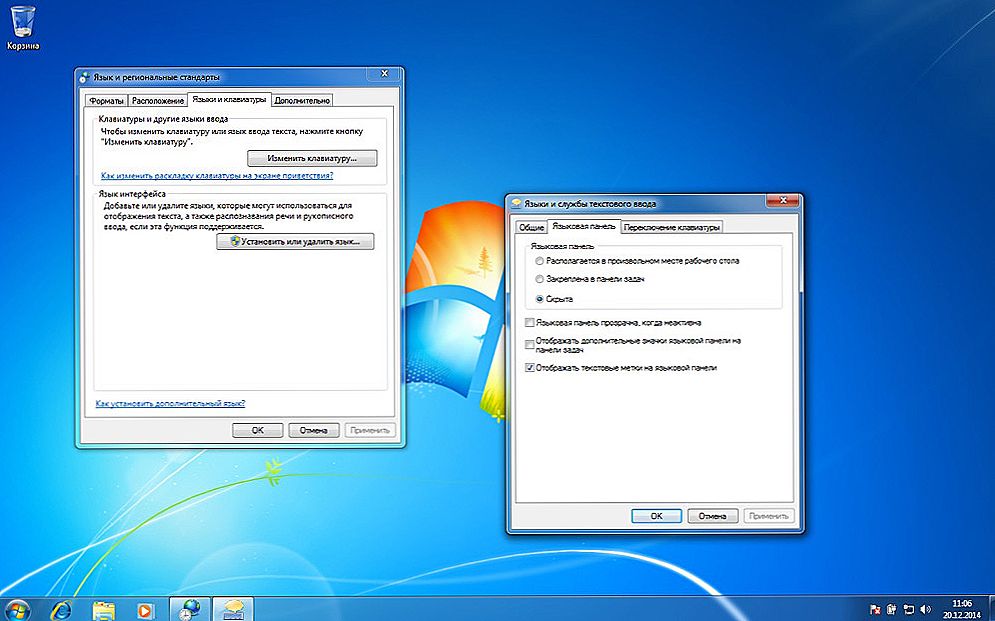Open link about changing keyboard layout on welcome screen

(x=217, y=176)
